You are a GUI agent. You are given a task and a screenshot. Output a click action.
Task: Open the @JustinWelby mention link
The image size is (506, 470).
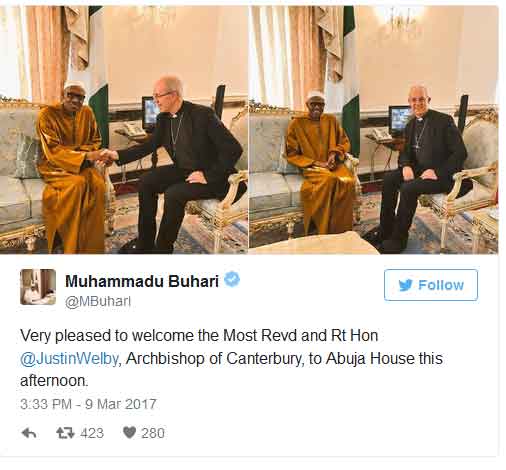click(x=69, y=358)
